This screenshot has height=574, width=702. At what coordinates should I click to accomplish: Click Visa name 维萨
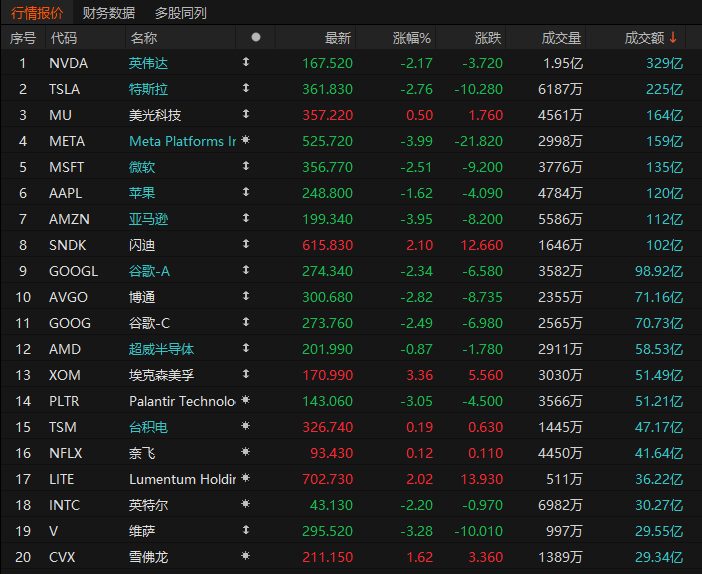(142, 531)
